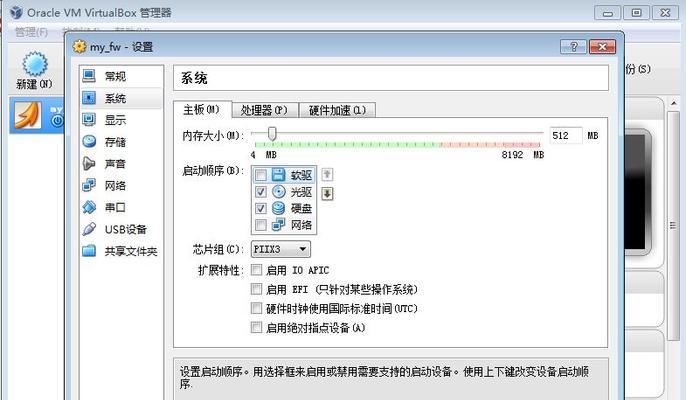Click the 扩展特性 label
Image resolution: width=686 pixels, height=400 pixels.
tap(219, 270)
